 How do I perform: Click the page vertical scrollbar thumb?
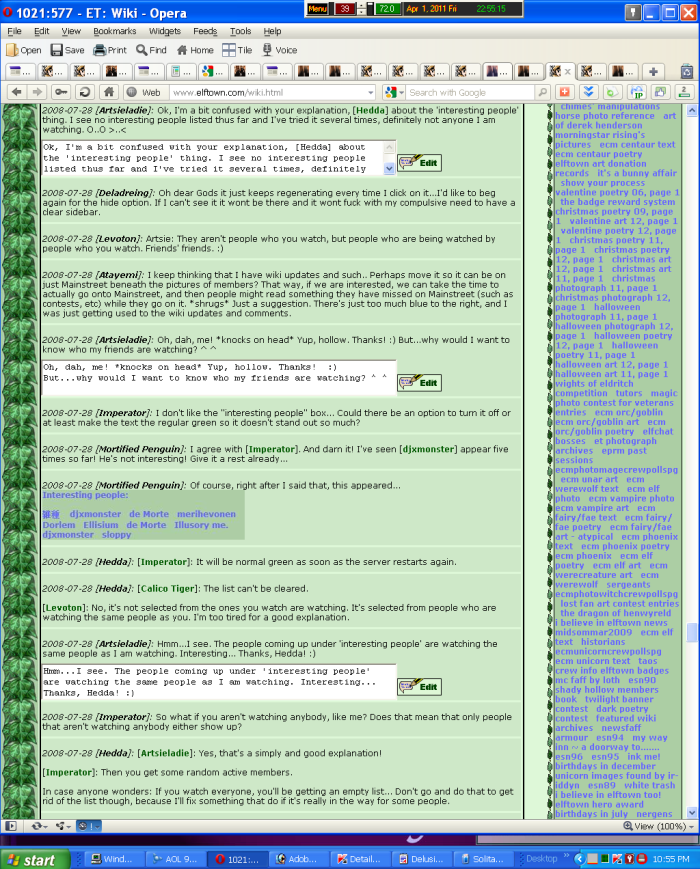coord(692,632)
